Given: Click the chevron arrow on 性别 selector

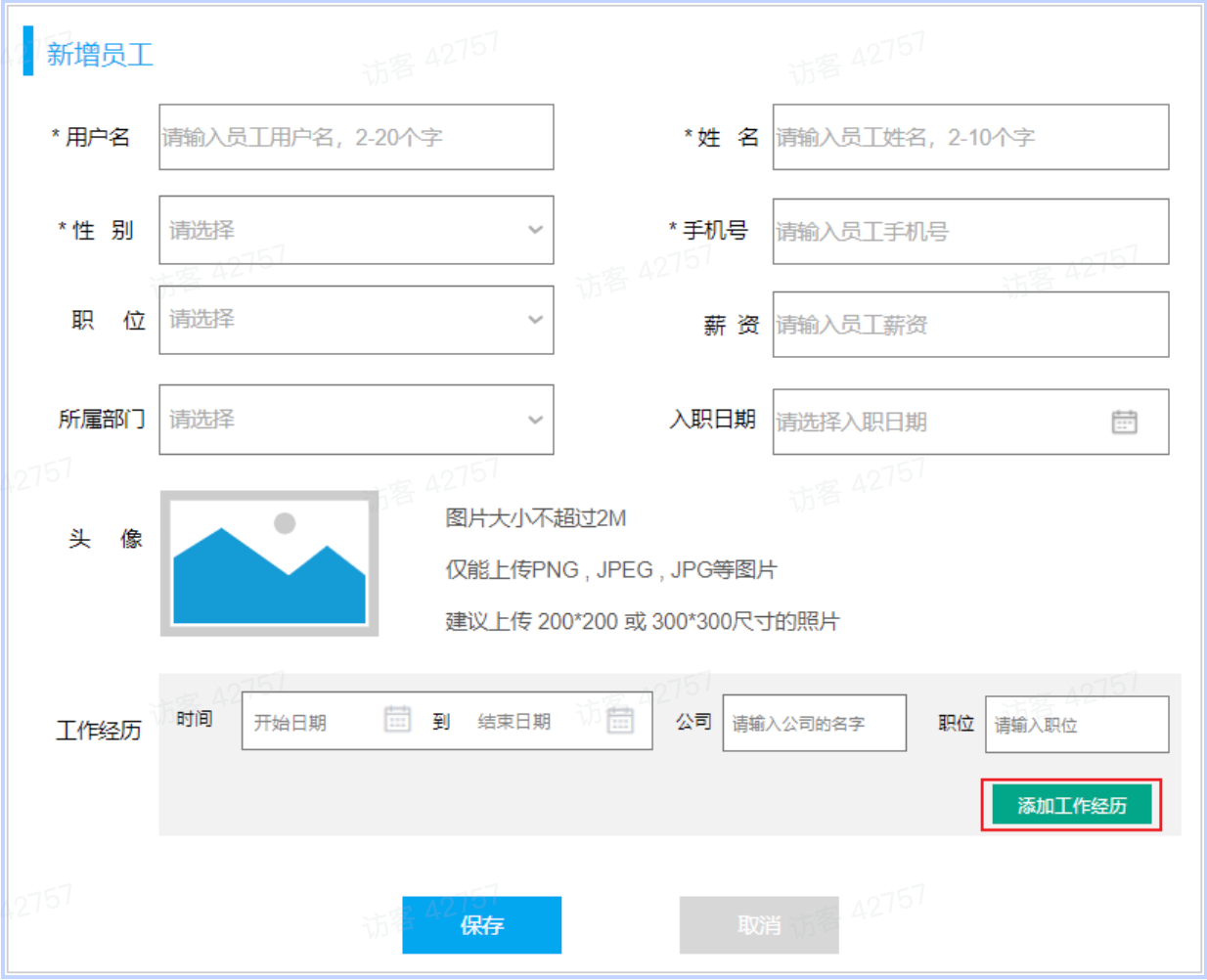Looking at the screenshot, I should pos(534,230).
